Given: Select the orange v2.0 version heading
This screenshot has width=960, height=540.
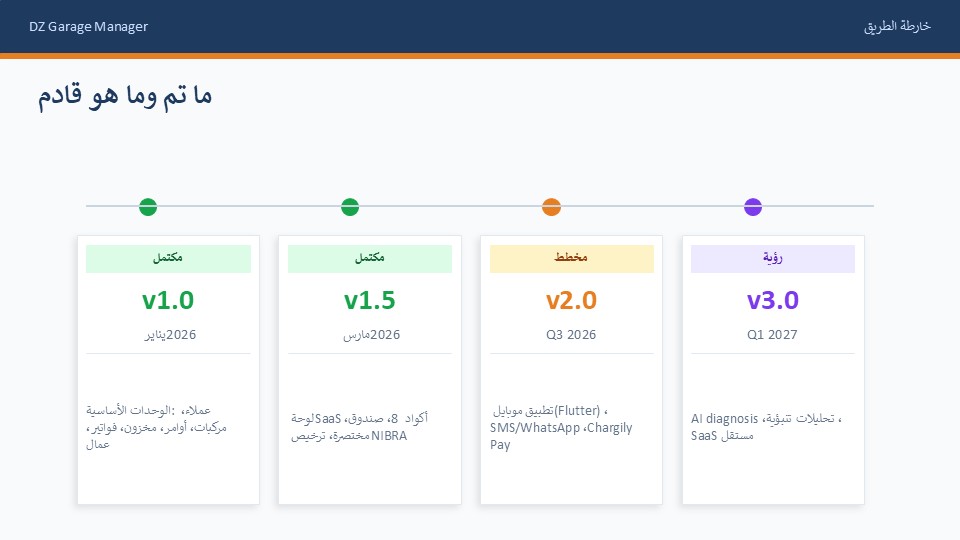Looking at the screenshot, I should (x=571, y=300).
